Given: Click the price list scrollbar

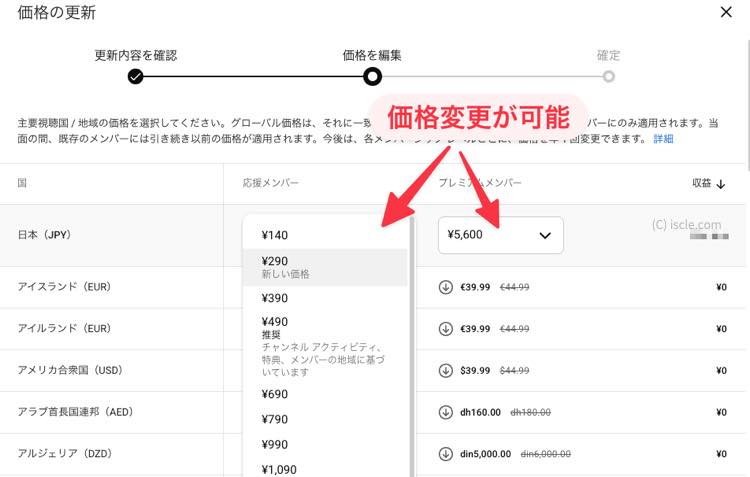Looking at the screenshot, I should (x=412, y=346).
